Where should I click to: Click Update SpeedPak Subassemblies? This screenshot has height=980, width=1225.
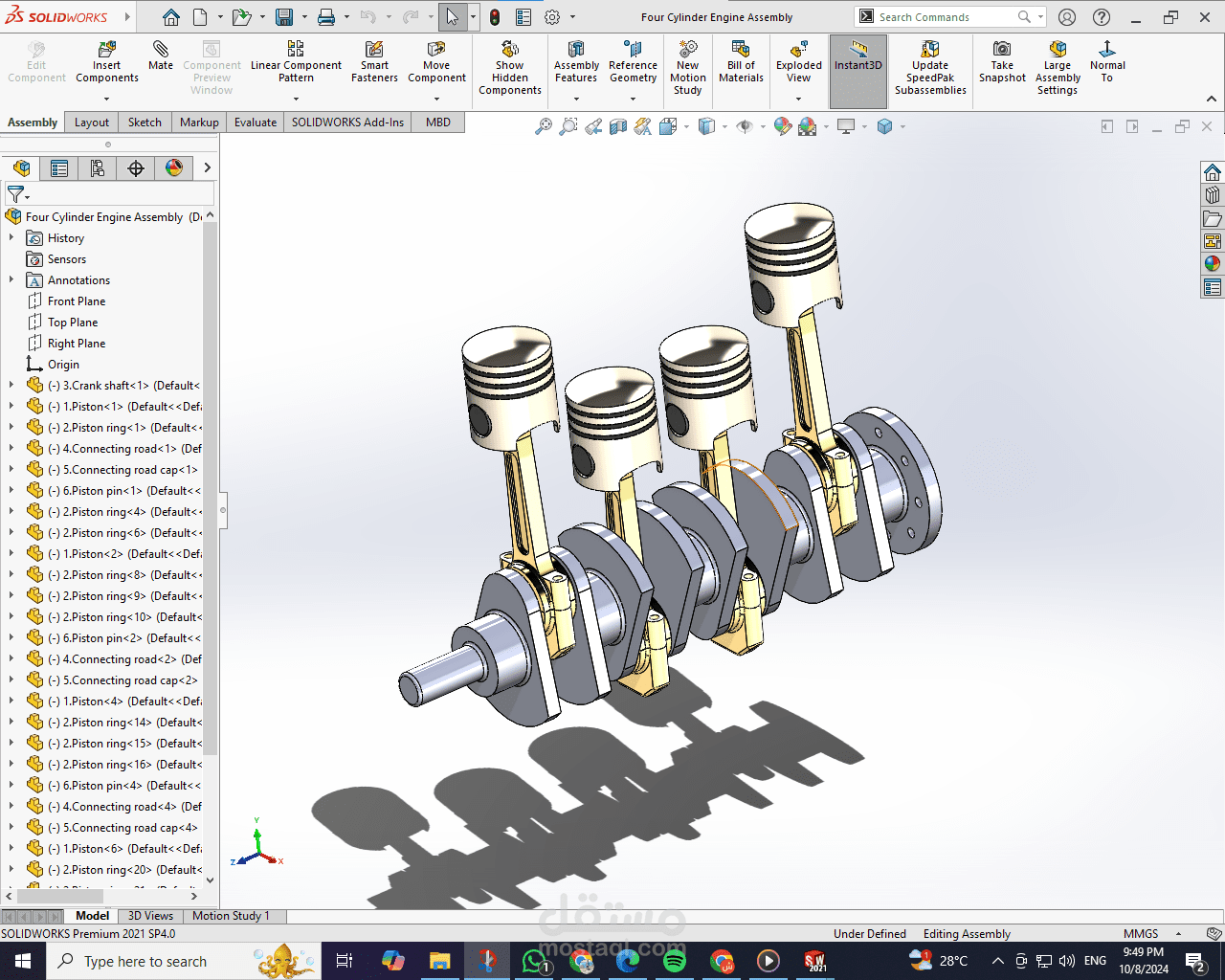click(930, 67)
